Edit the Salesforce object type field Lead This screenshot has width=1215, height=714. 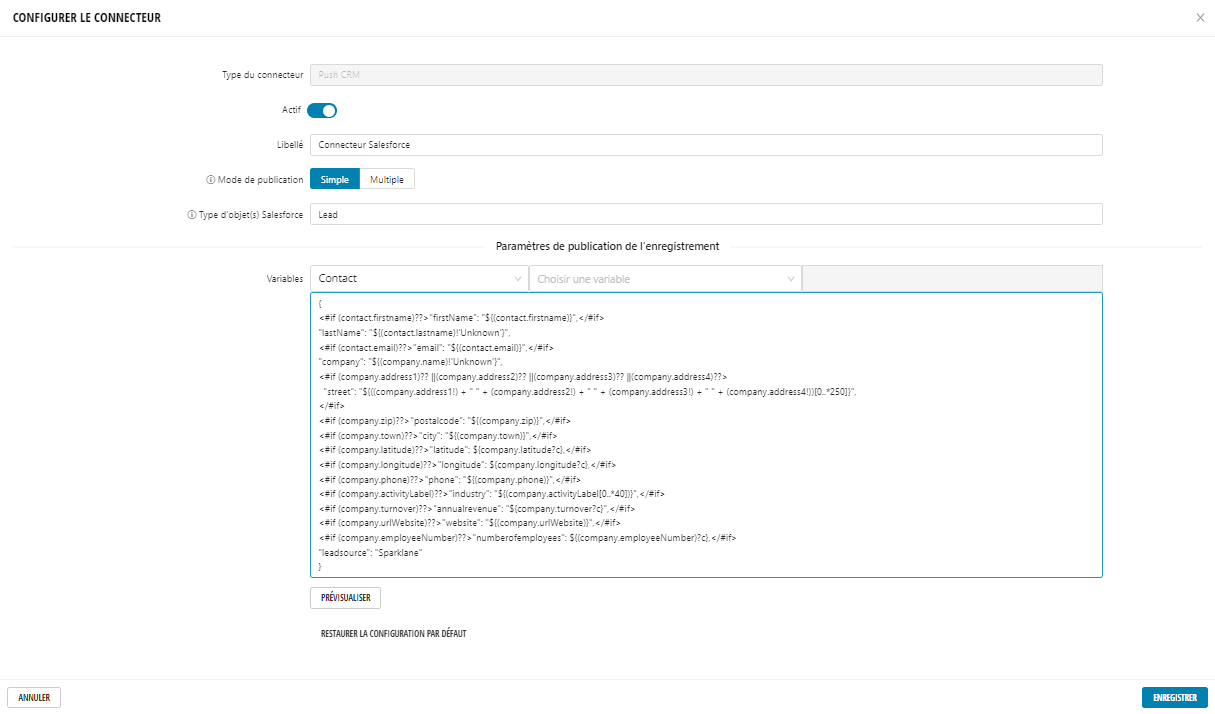point(706,214)
